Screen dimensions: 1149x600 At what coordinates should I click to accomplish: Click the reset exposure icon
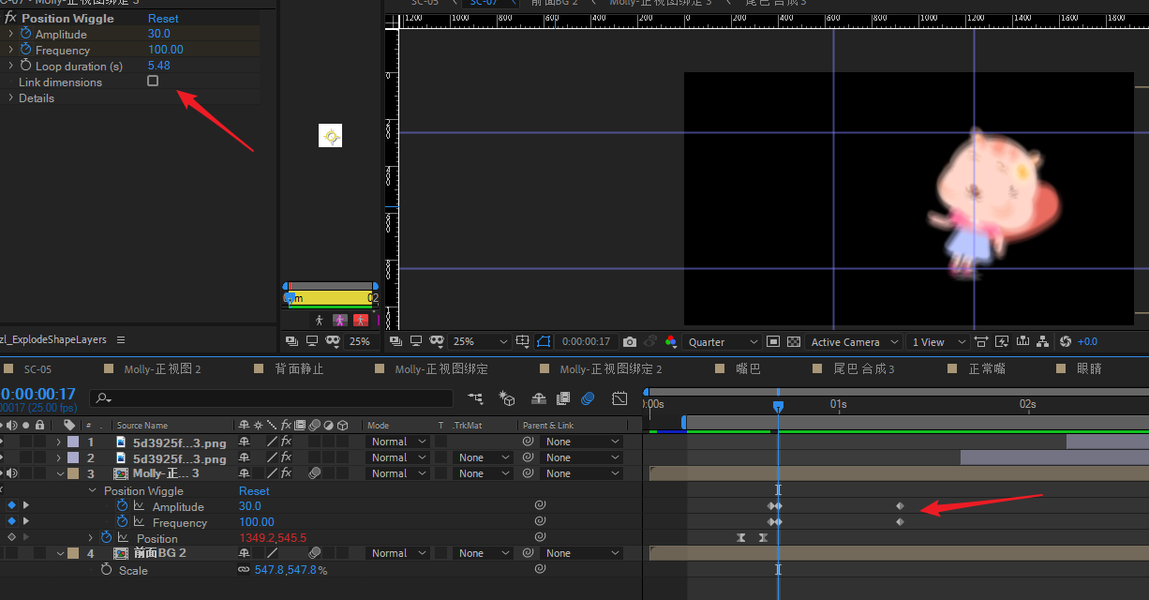(x=1065, y=341)
